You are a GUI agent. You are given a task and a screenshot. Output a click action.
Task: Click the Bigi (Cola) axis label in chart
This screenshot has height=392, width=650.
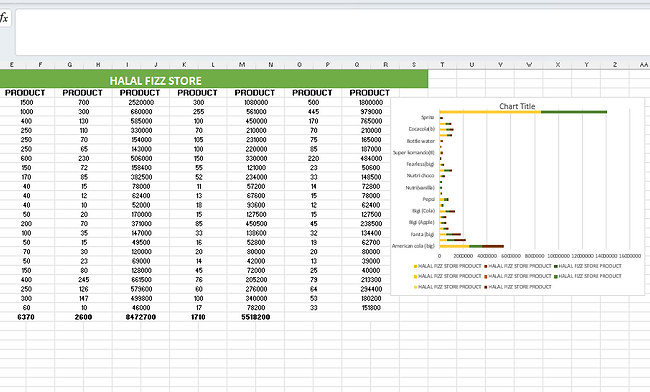tap(423, 211)
